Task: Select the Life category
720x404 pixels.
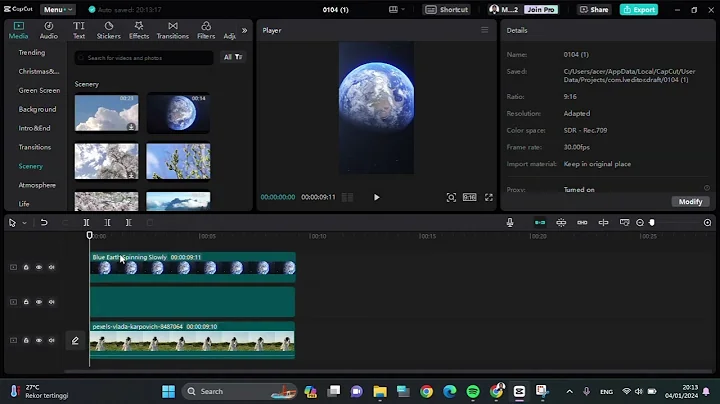Action: [24, 204]
